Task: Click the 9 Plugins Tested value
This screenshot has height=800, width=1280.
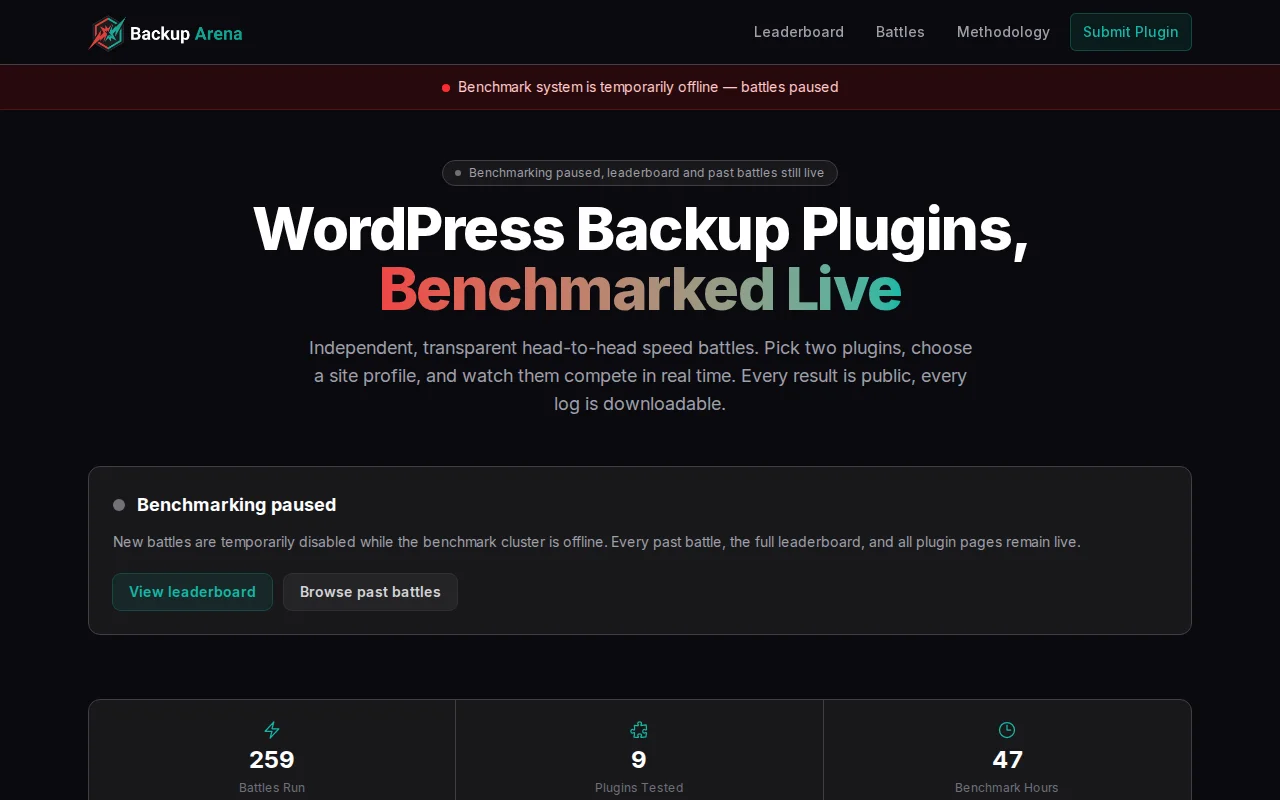Action: pyautogui.click(x=639, y=760)
